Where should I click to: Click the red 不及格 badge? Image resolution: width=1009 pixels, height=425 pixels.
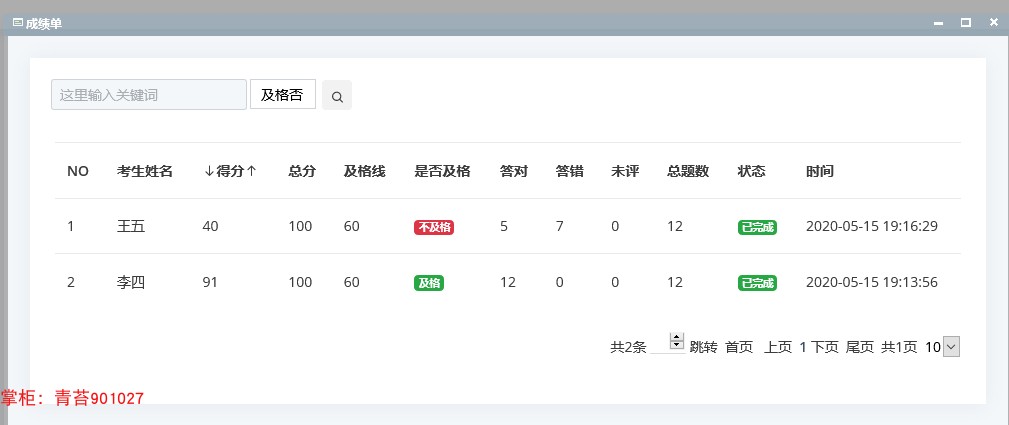[x=434, y=227]
